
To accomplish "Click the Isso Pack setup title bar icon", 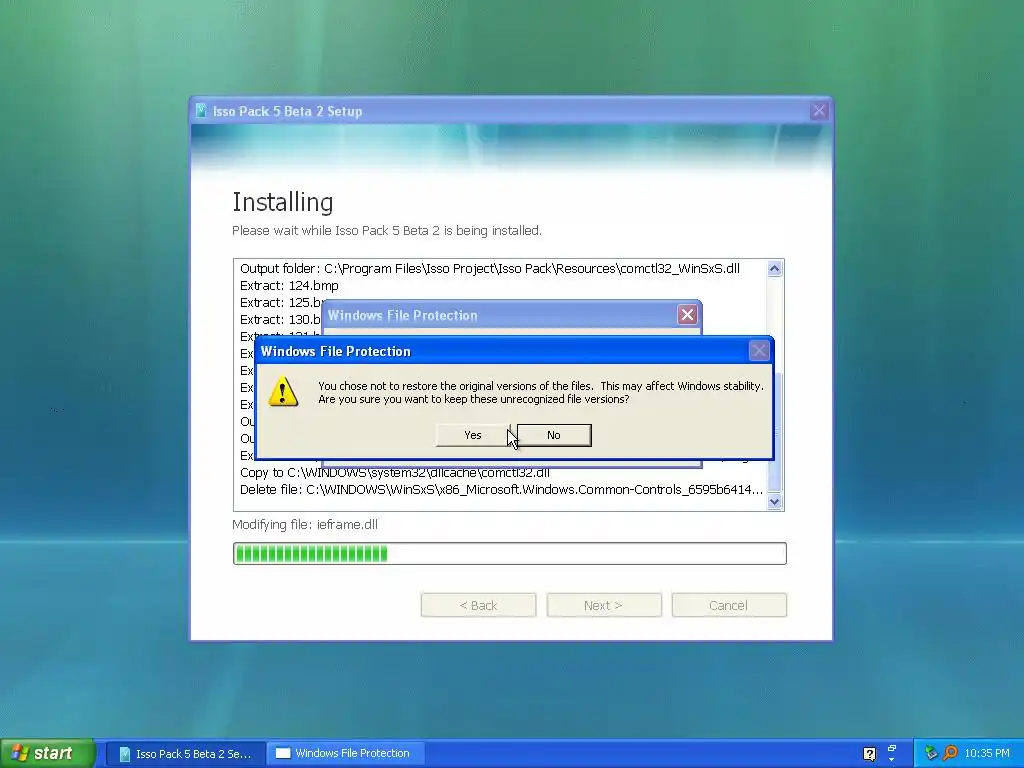I will click(202, 111).
